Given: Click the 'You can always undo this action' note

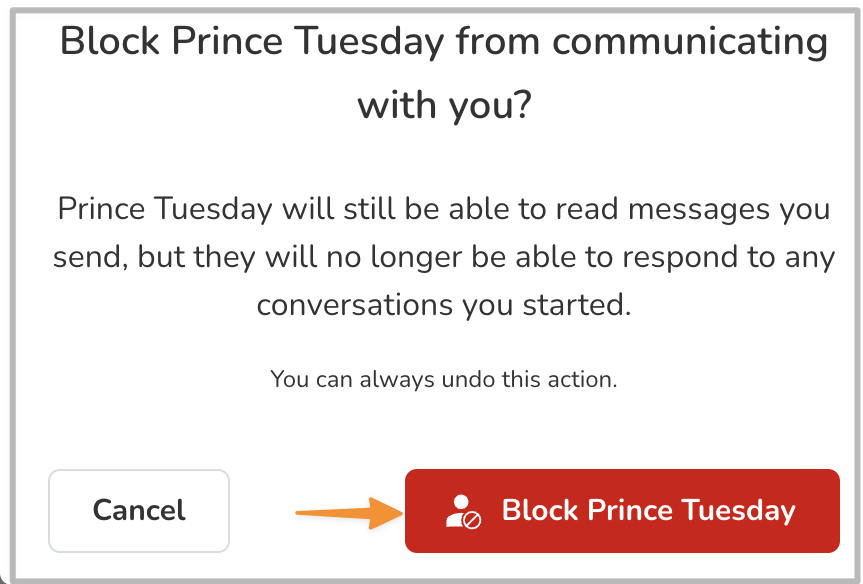Looking at the screenshot, I should [x=443, y=379].
